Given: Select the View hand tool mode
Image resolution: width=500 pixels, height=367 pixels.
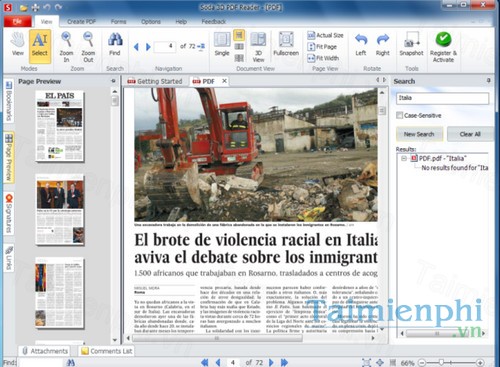Looking at the screenshot, I should coord(18,44).
